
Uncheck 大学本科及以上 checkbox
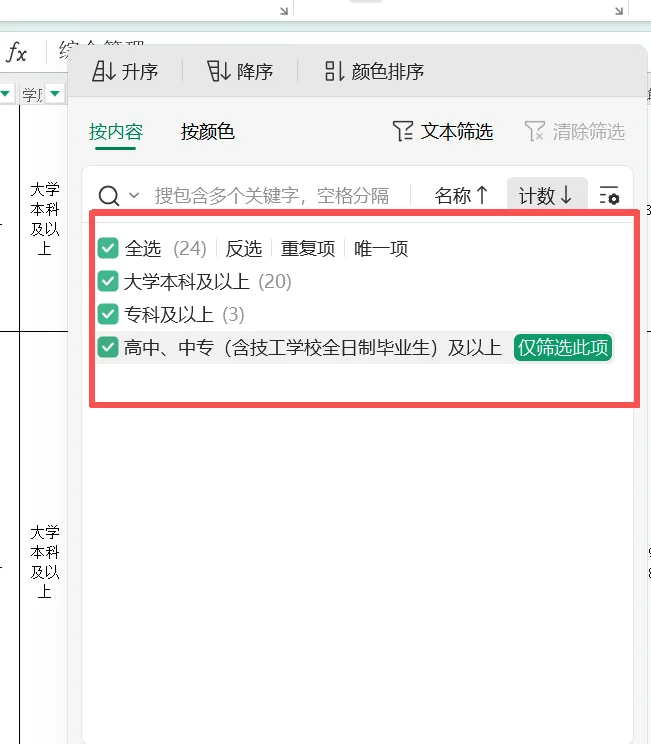click(x=108, y=281)
